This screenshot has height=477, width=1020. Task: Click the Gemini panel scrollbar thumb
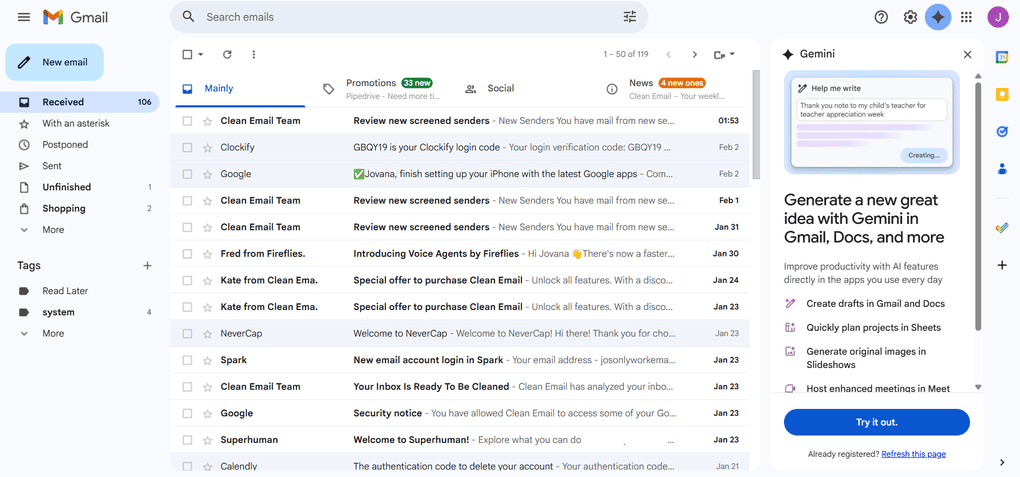click(x=978, y=205)
